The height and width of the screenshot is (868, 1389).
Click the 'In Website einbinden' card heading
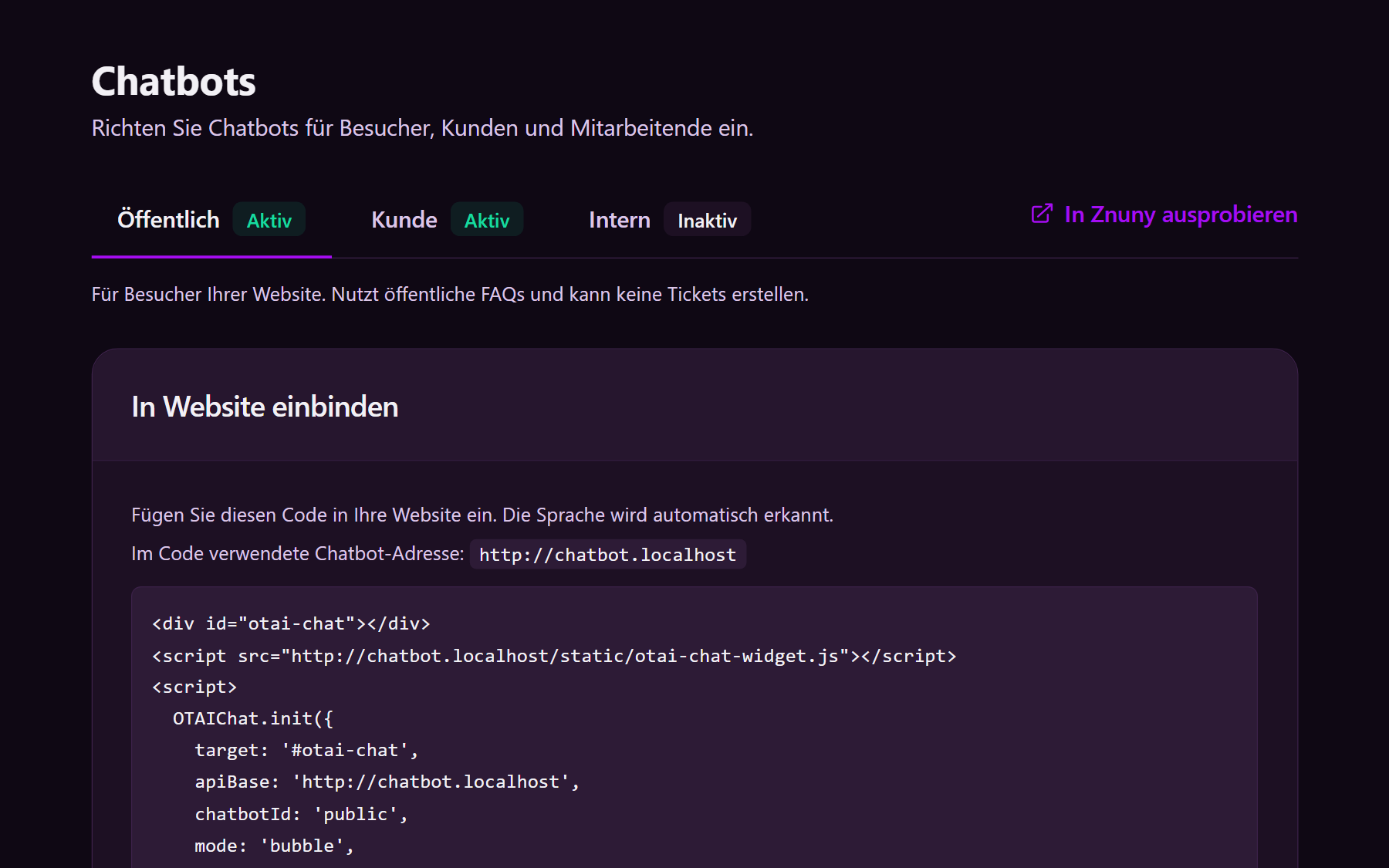click(265, 407)
